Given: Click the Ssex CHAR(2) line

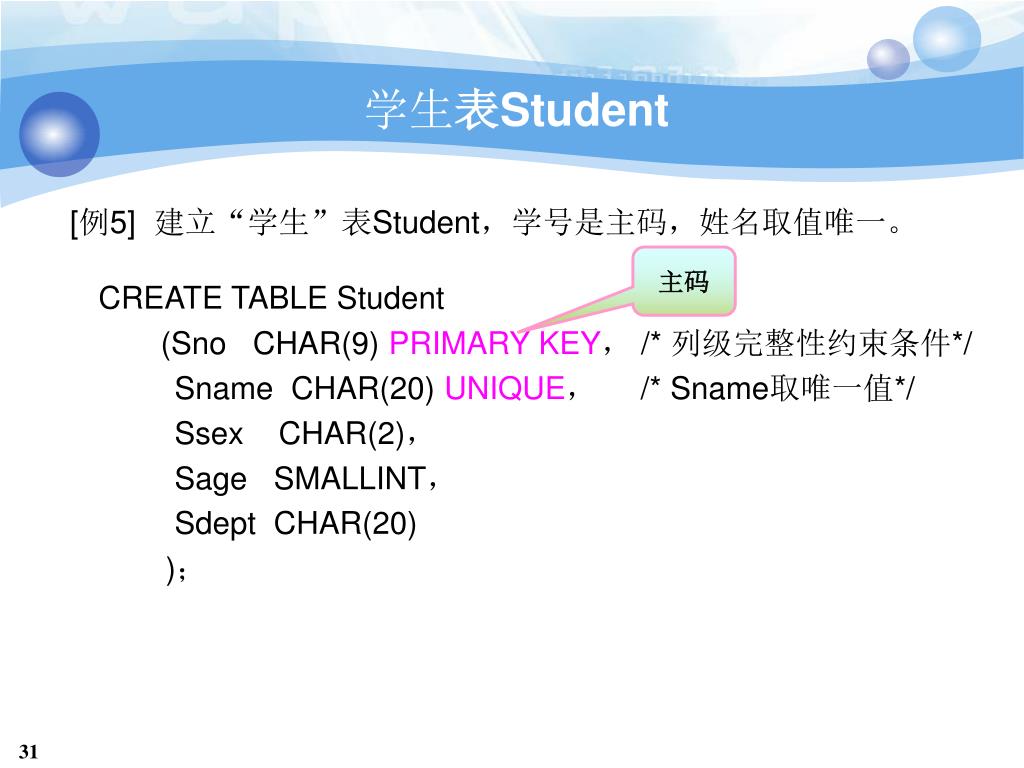Looking at the screenshot, I should 295,434.
